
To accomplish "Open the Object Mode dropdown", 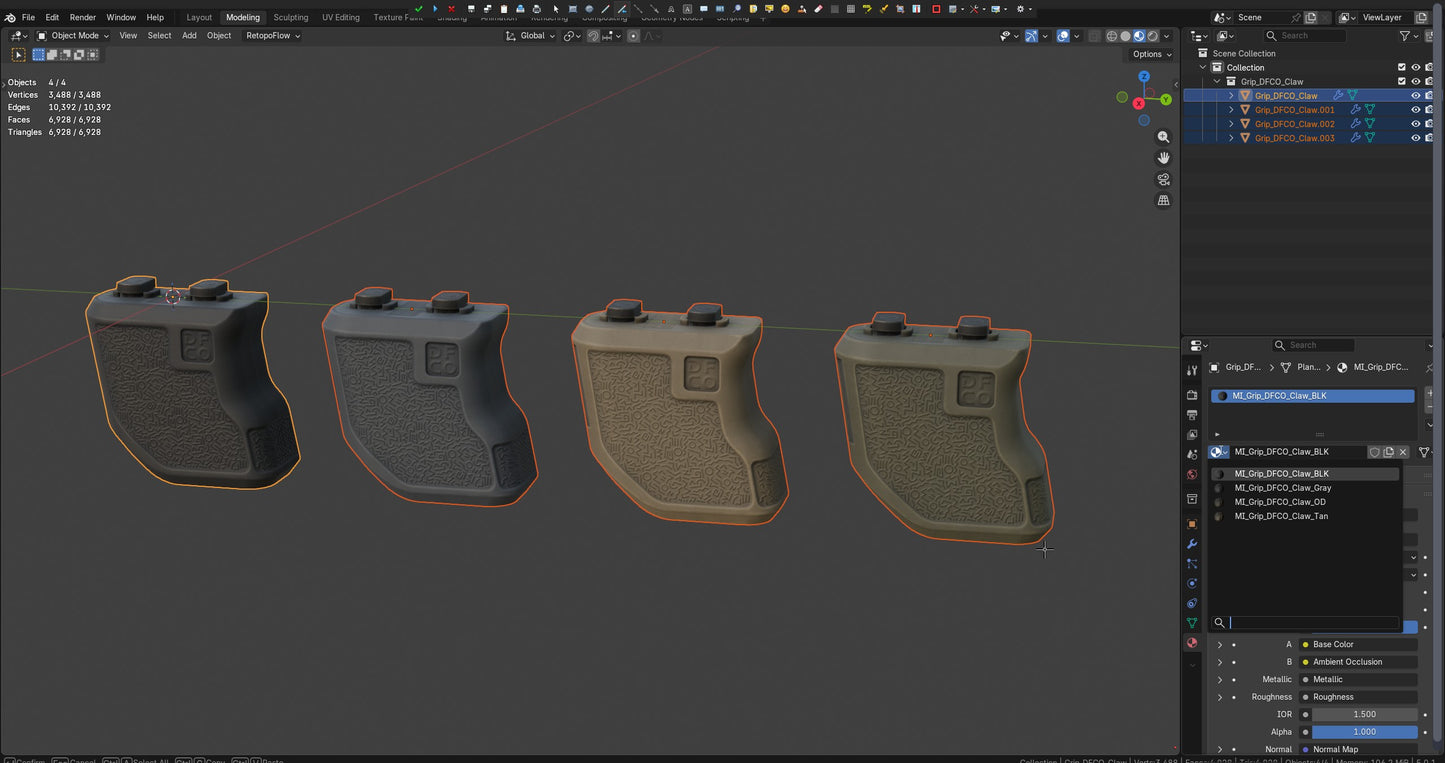I will [x=75, y=36].
